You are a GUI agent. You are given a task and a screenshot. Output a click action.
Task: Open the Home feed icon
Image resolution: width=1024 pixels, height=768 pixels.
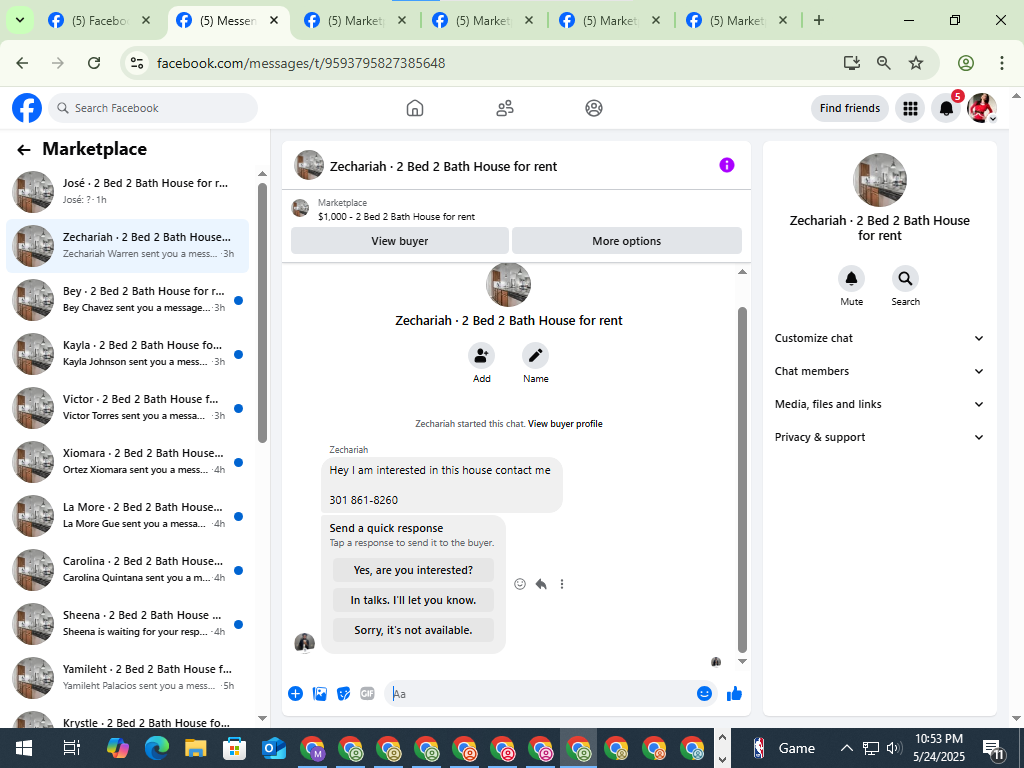click(x=415, y=108)
